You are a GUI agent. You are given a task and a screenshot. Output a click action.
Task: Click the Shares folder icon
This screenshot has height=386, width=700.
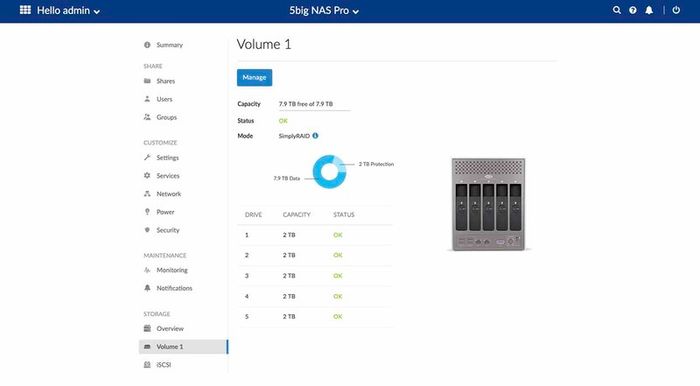[x=147, y=81]
